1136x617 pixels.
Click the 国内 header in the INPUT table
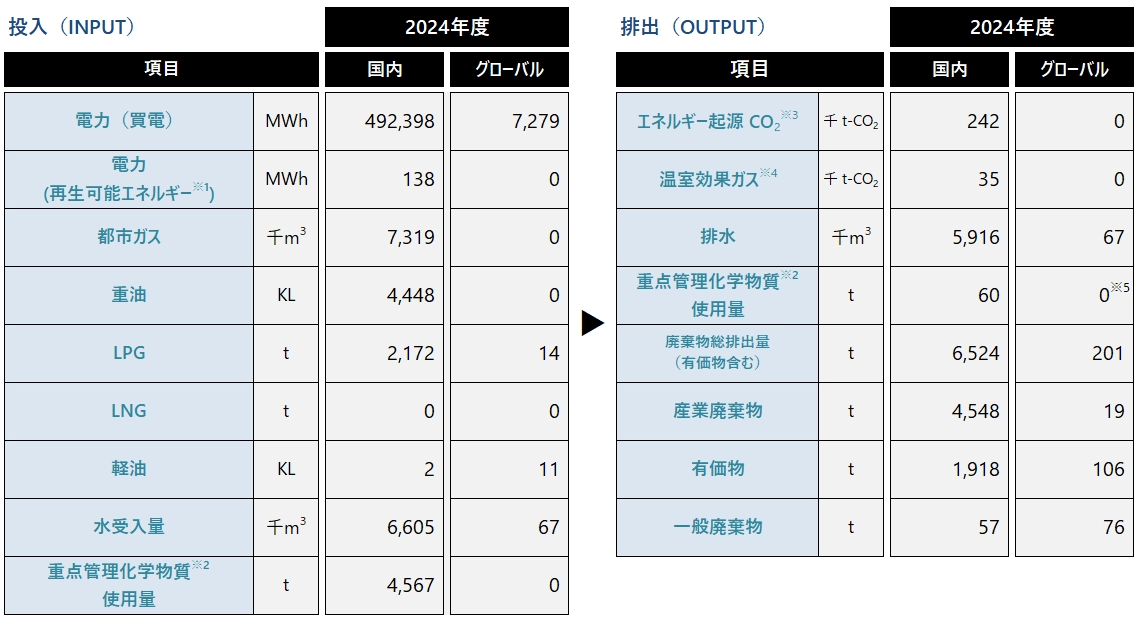tap(384, 70)
